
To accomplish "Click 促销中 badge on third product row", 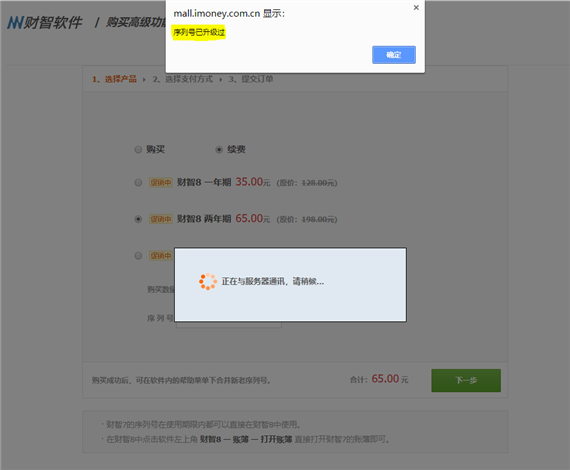I will [161, 256].
